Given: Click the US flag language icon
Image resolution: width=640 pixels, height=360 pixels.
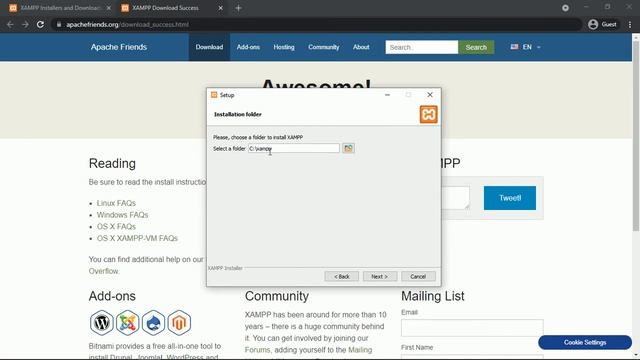Looking at the screenshot, I should 514,47.
